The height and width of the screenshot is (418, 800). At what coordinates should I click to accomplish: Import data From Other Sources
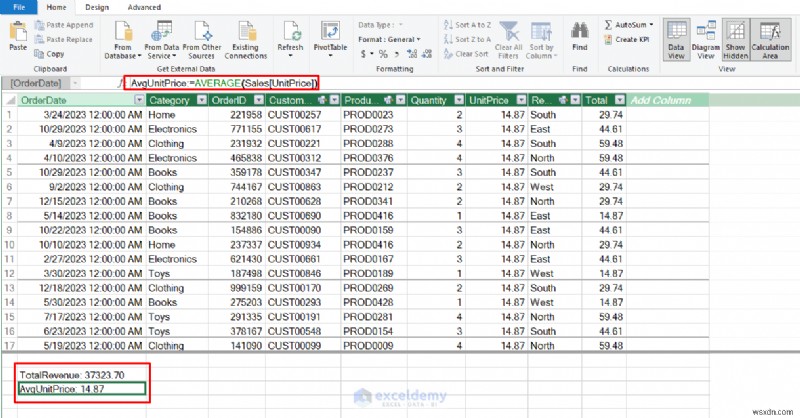point(202,40)
